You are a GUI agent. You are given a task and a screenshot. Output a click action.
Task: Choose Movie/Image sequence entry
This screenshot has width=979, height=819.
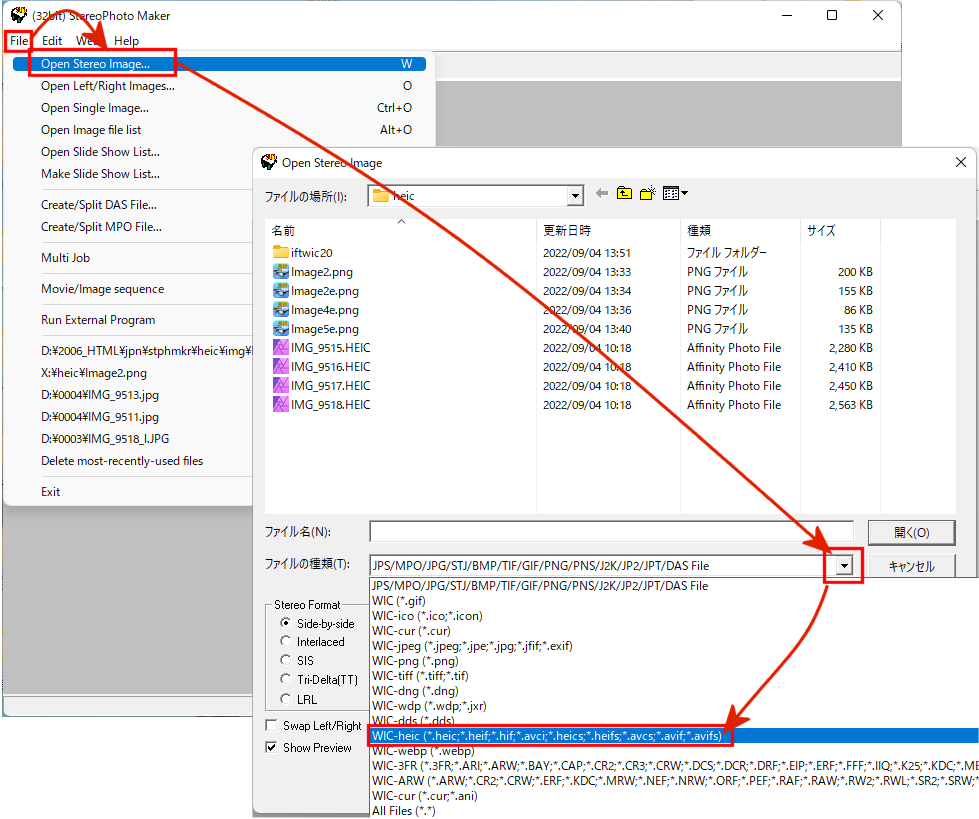coord(102,289)
